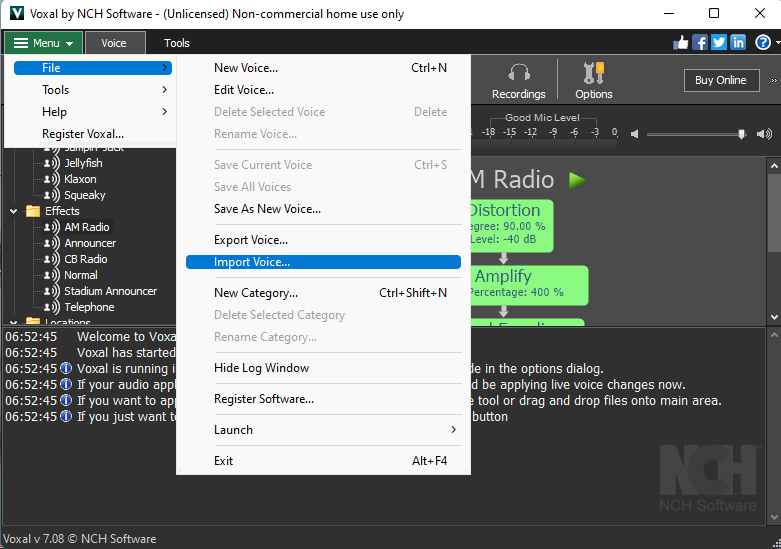Click the 'Voxal v 7.08 © NCH Software' status text

[80, 539]
